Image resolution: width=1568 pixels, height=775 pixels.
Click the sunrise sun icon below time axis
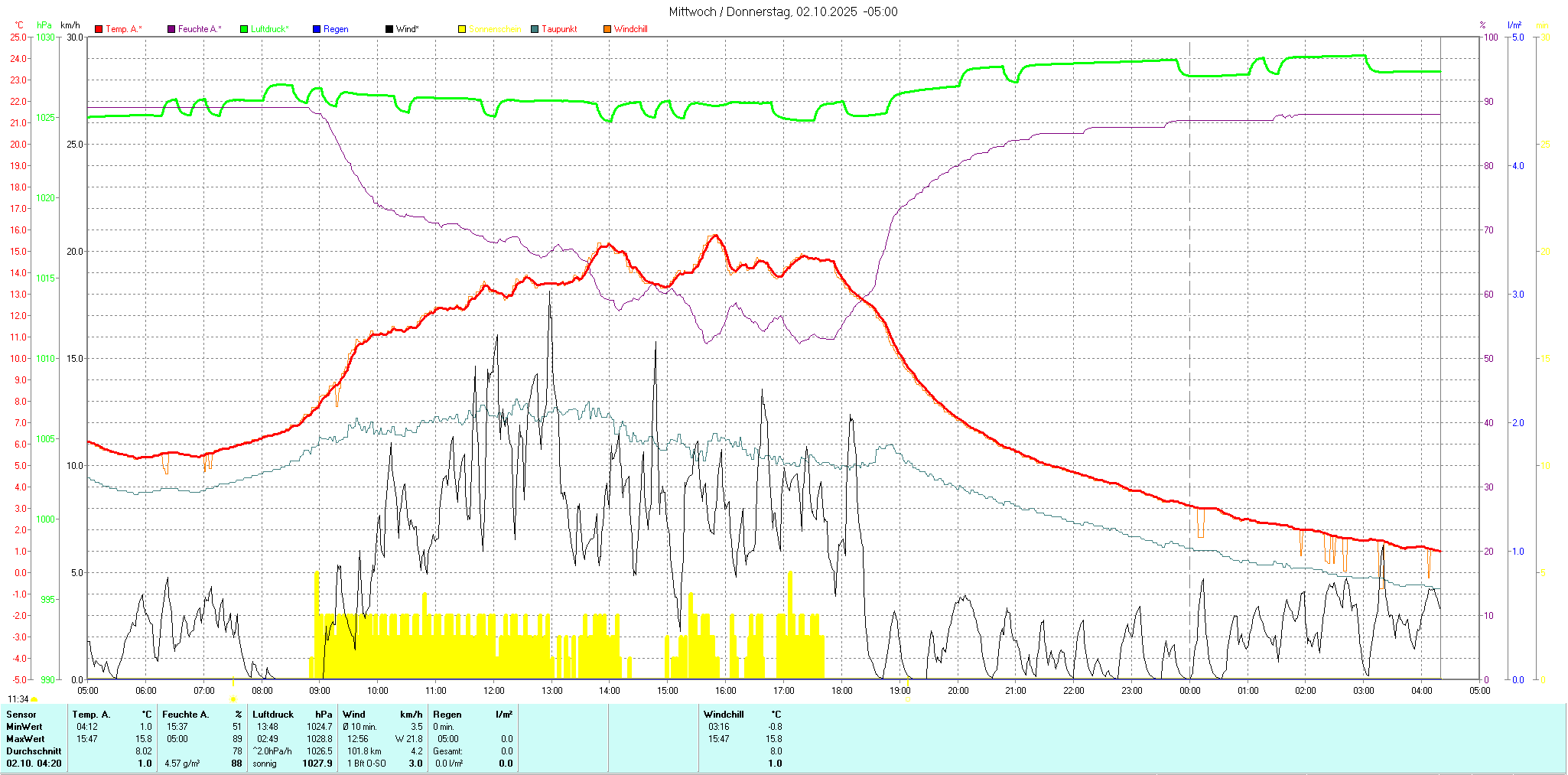[233, 698]
